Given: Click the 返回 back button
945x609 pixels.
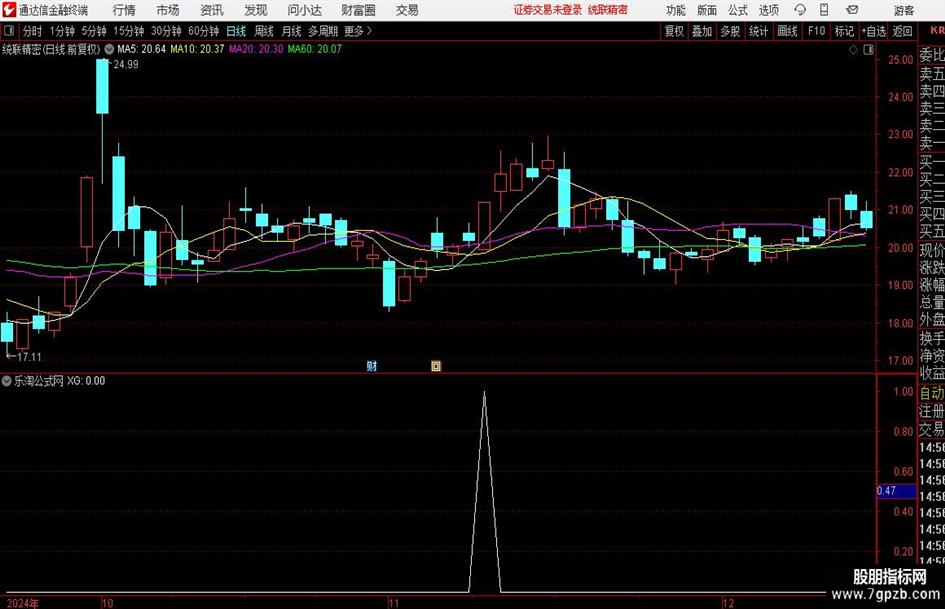Looking at the screenshot, I should 903,31.
